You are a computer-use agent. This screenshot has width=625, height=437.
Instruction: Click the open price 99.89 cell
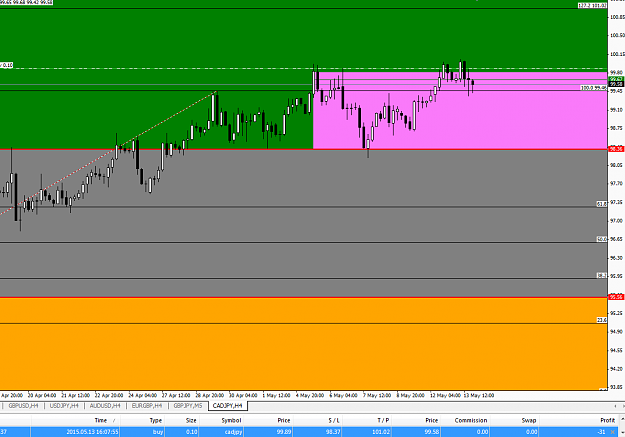coord(284,432)
